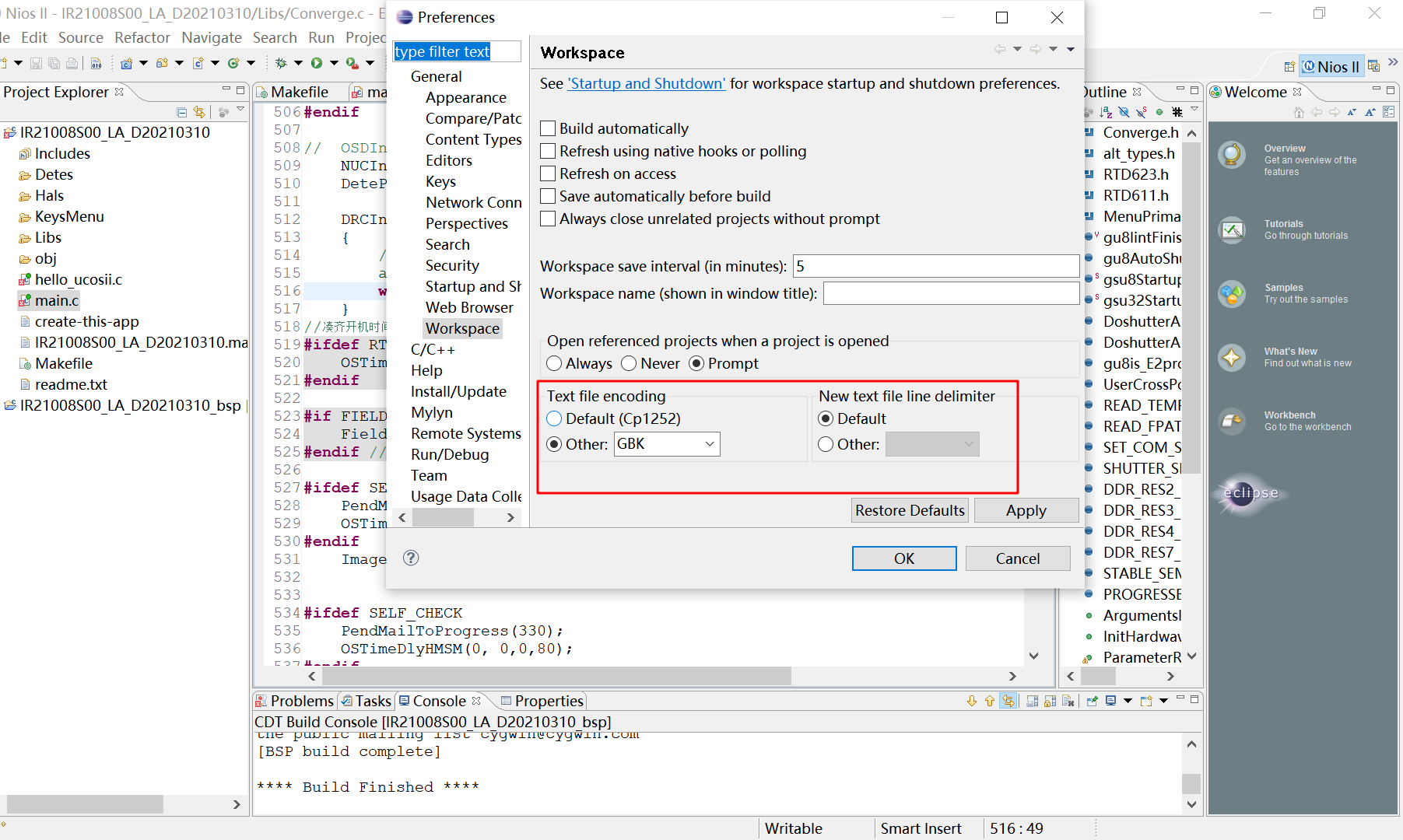This screenshot has width=1403, height=840.
Task: Click Console Next Error down arrow
Action: click(972, 701)
